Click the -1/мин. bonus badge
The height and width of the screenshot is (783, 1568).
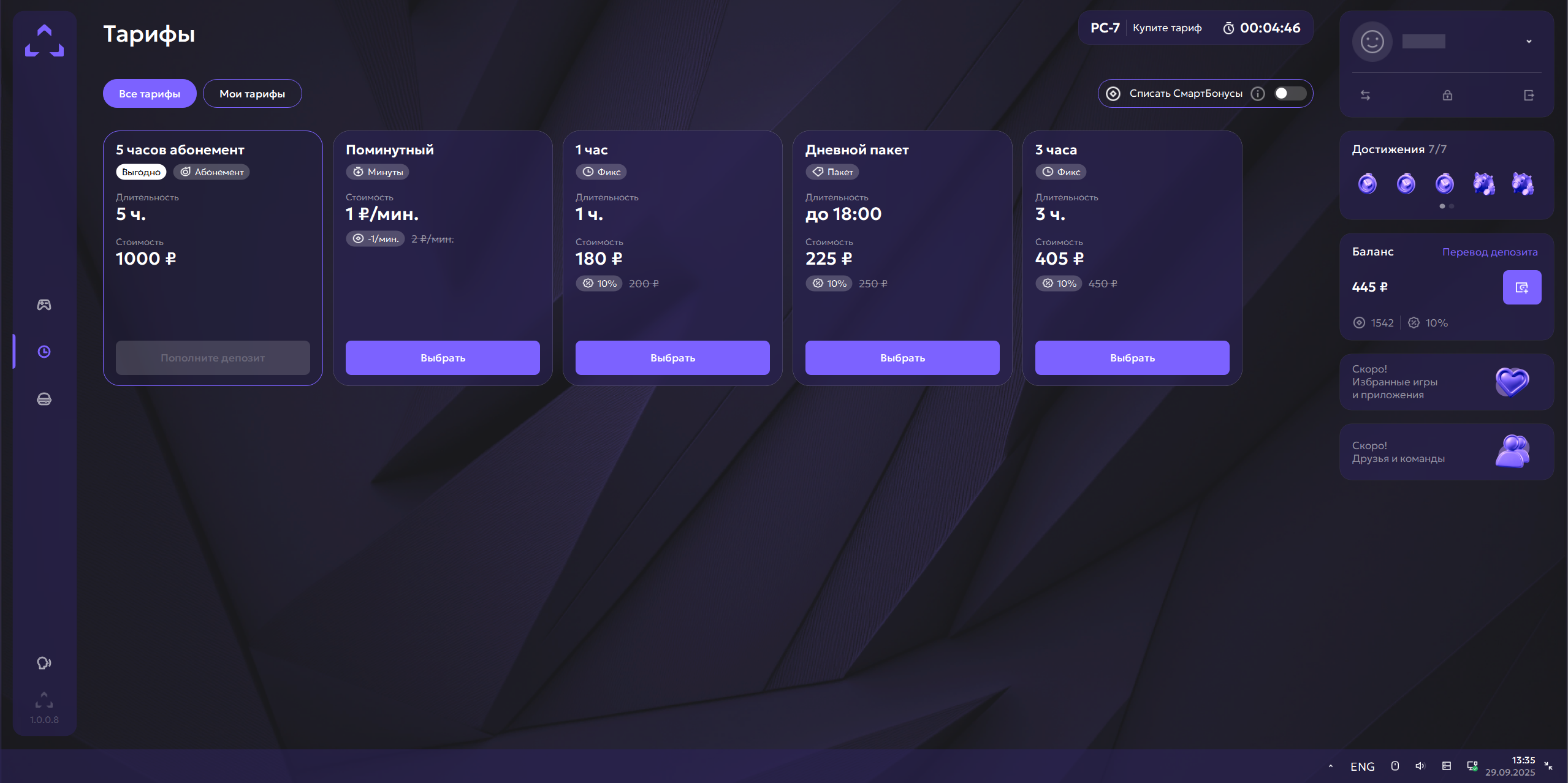tap(375, 239)
